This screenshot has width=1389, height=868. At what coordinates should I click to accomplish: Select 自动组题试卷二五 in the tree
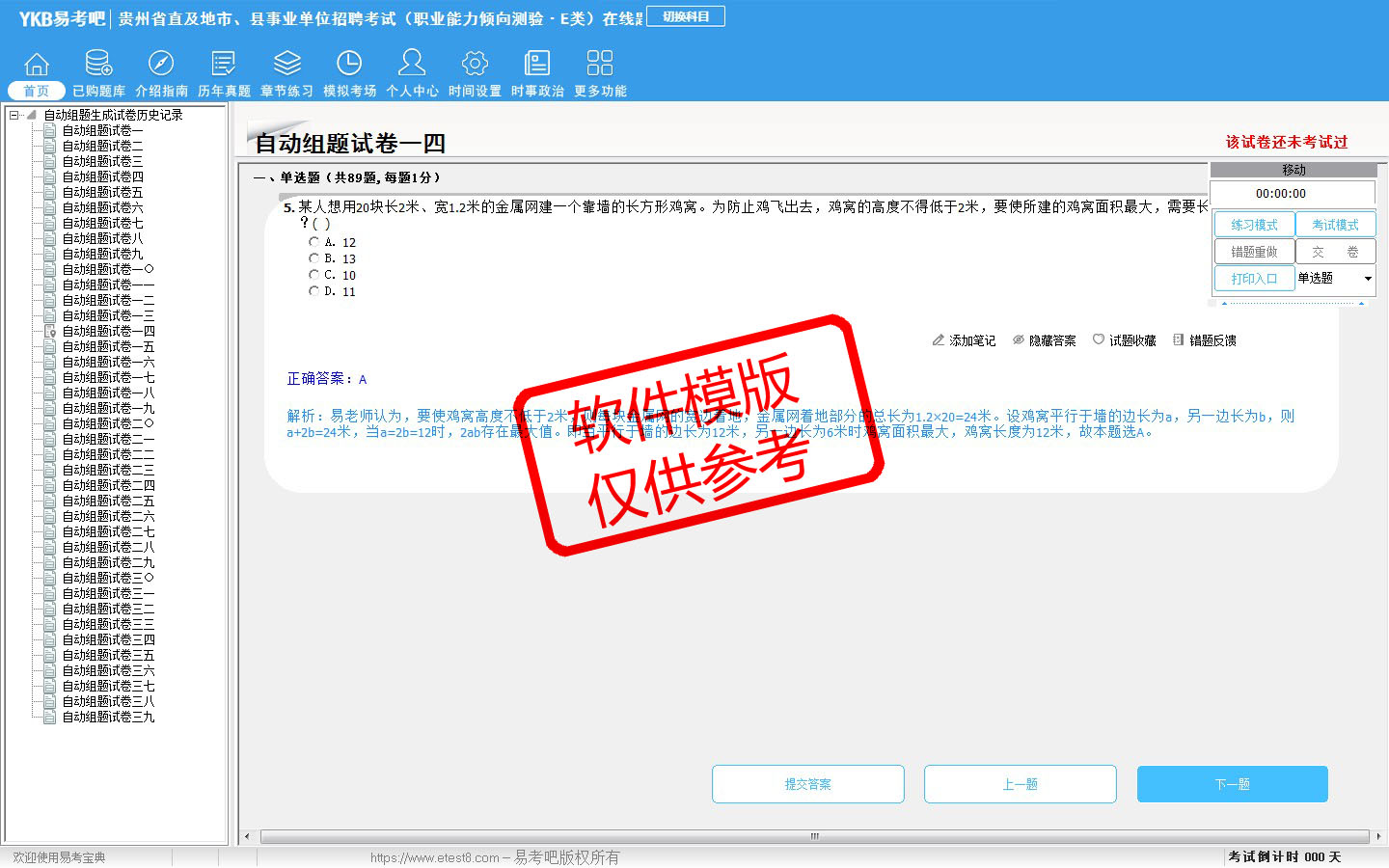click(108, 501)
